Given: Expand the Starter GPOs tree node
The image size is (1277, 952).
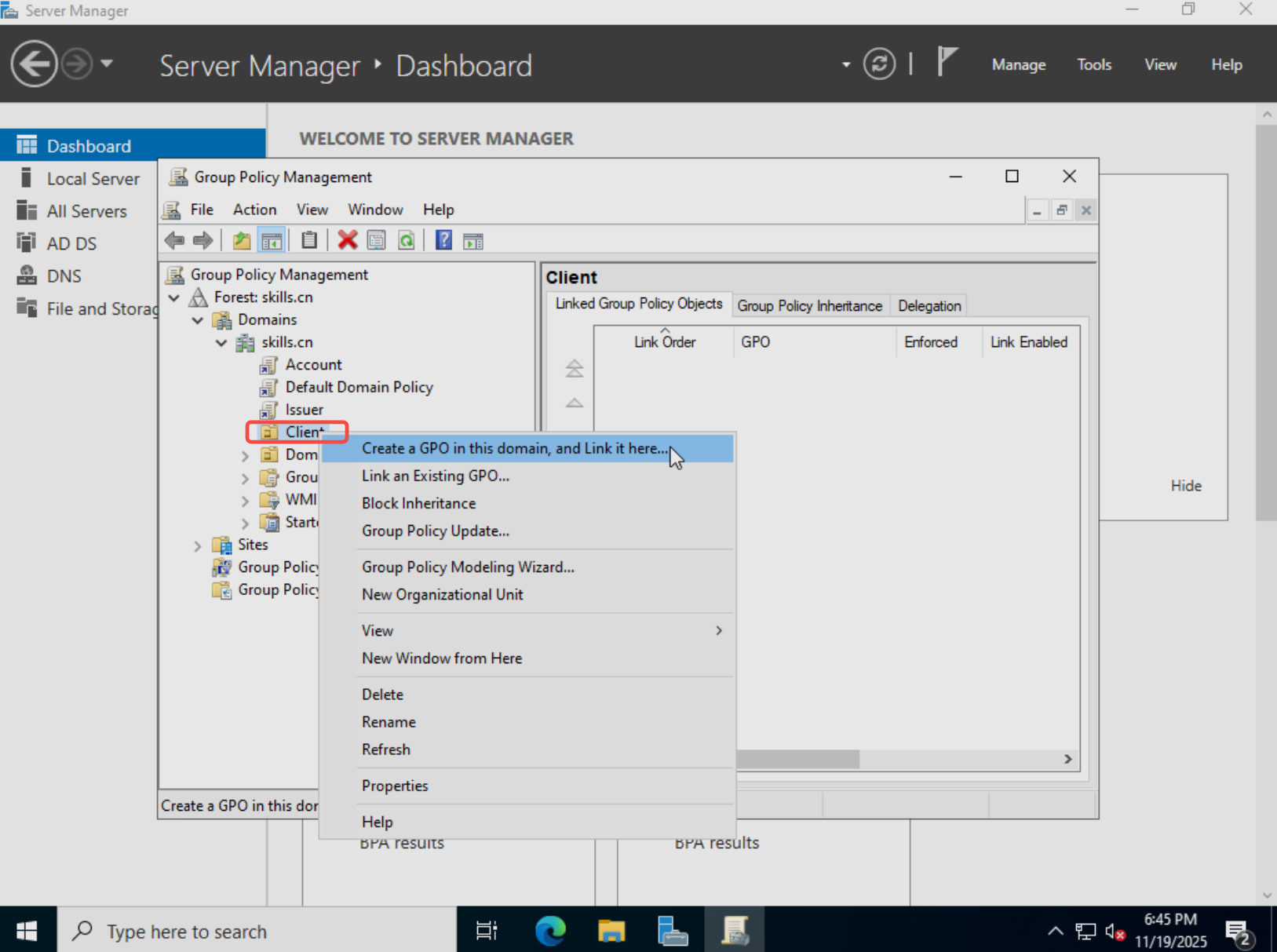Looking at the screenshot, I should (245, 523).
